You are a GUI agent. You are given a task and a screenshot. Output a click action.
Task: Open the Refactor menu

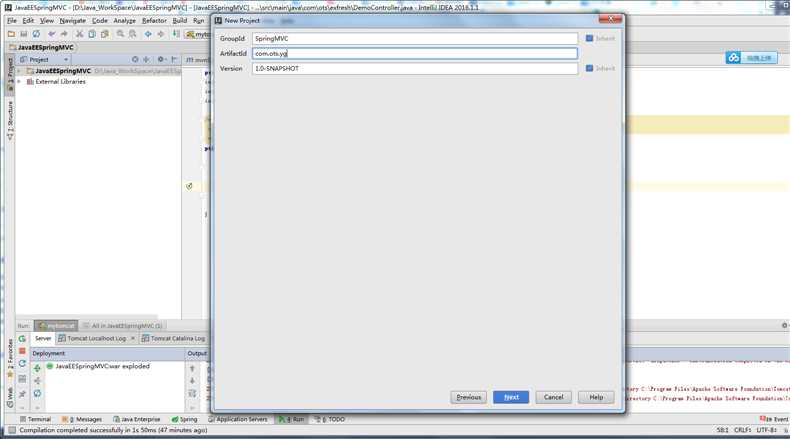pyautogui.click(x=154, y=21)
